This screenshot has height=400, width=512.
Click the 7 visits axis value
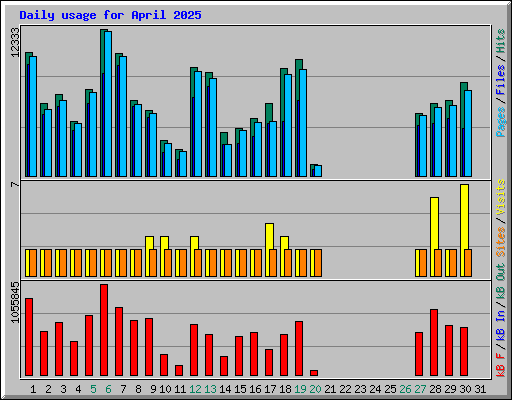pos(15,184)
